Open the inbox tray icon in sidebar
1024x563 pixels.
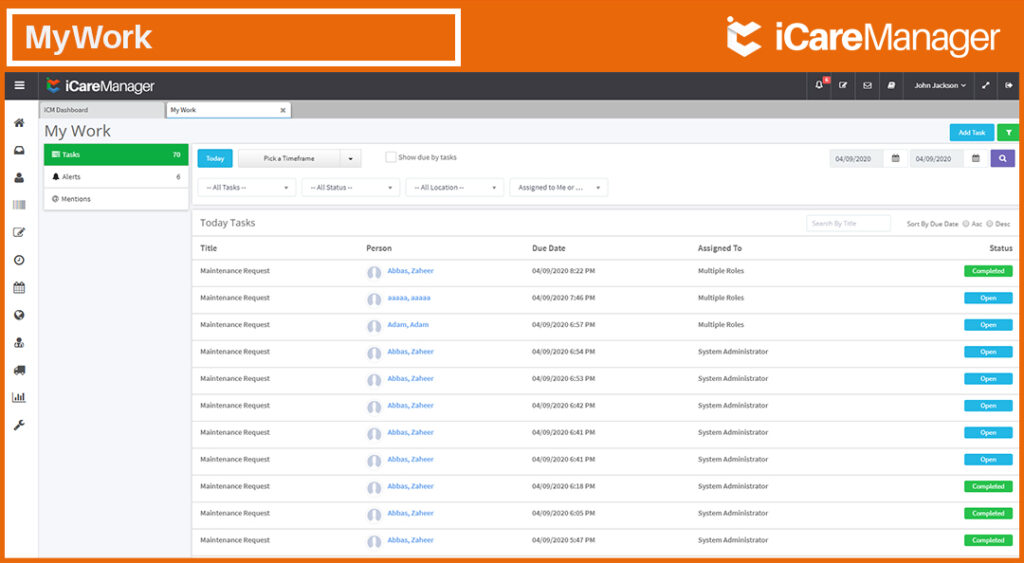(x=20, y=150)
